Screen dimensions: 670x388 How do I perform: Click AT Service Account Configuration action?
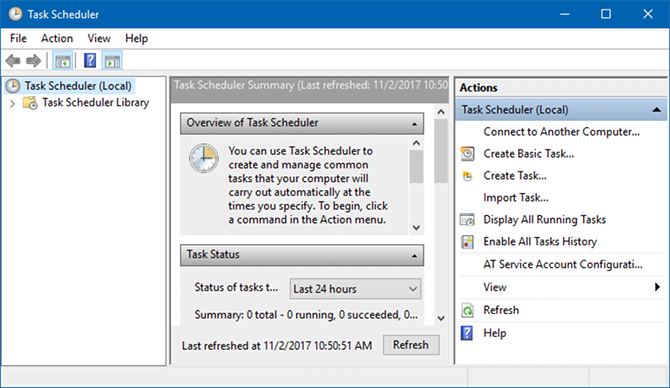pyautogui.click(x=563, y=265)
